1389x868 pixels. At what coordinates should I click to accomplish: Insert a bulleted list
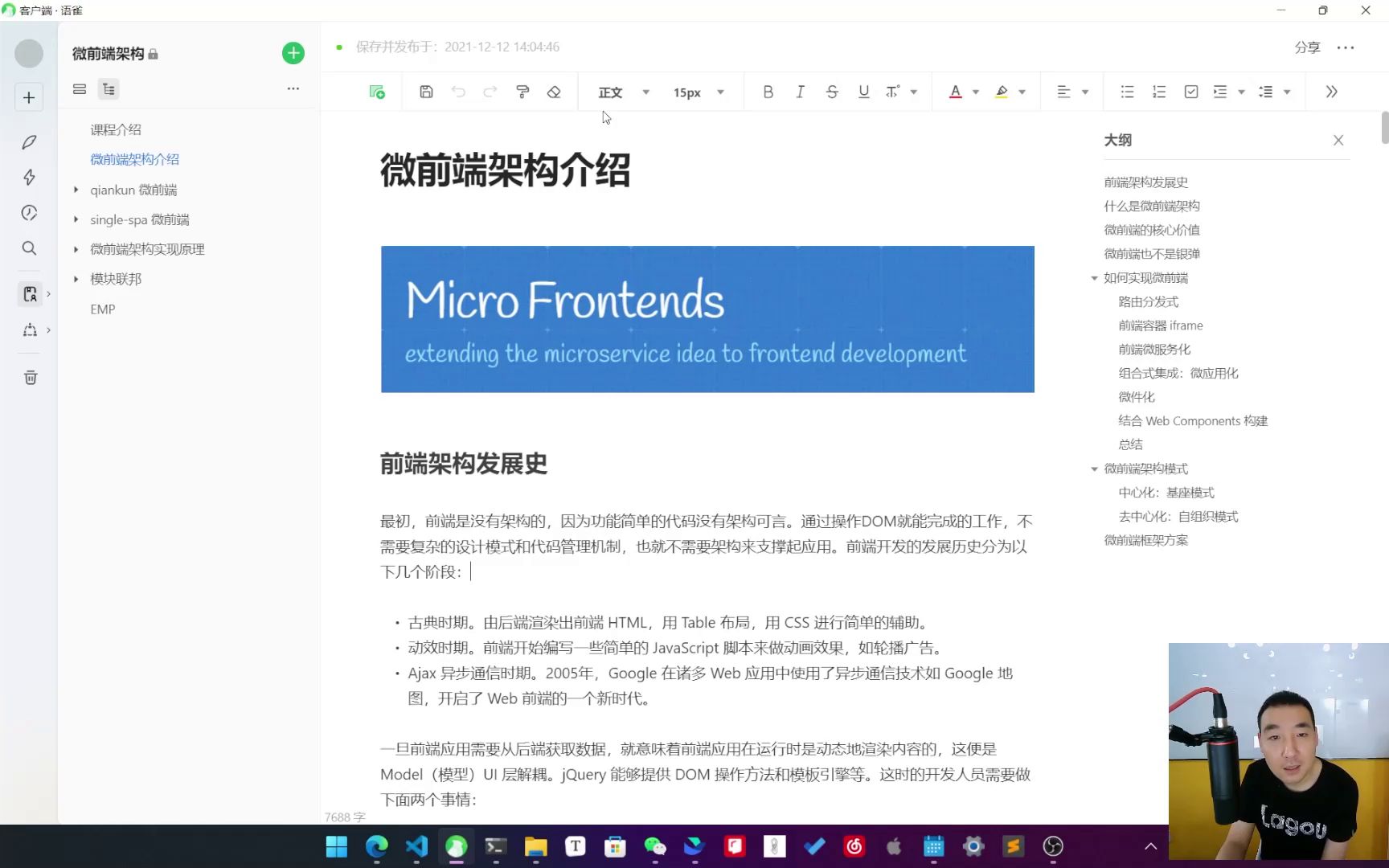[1127, 92]
